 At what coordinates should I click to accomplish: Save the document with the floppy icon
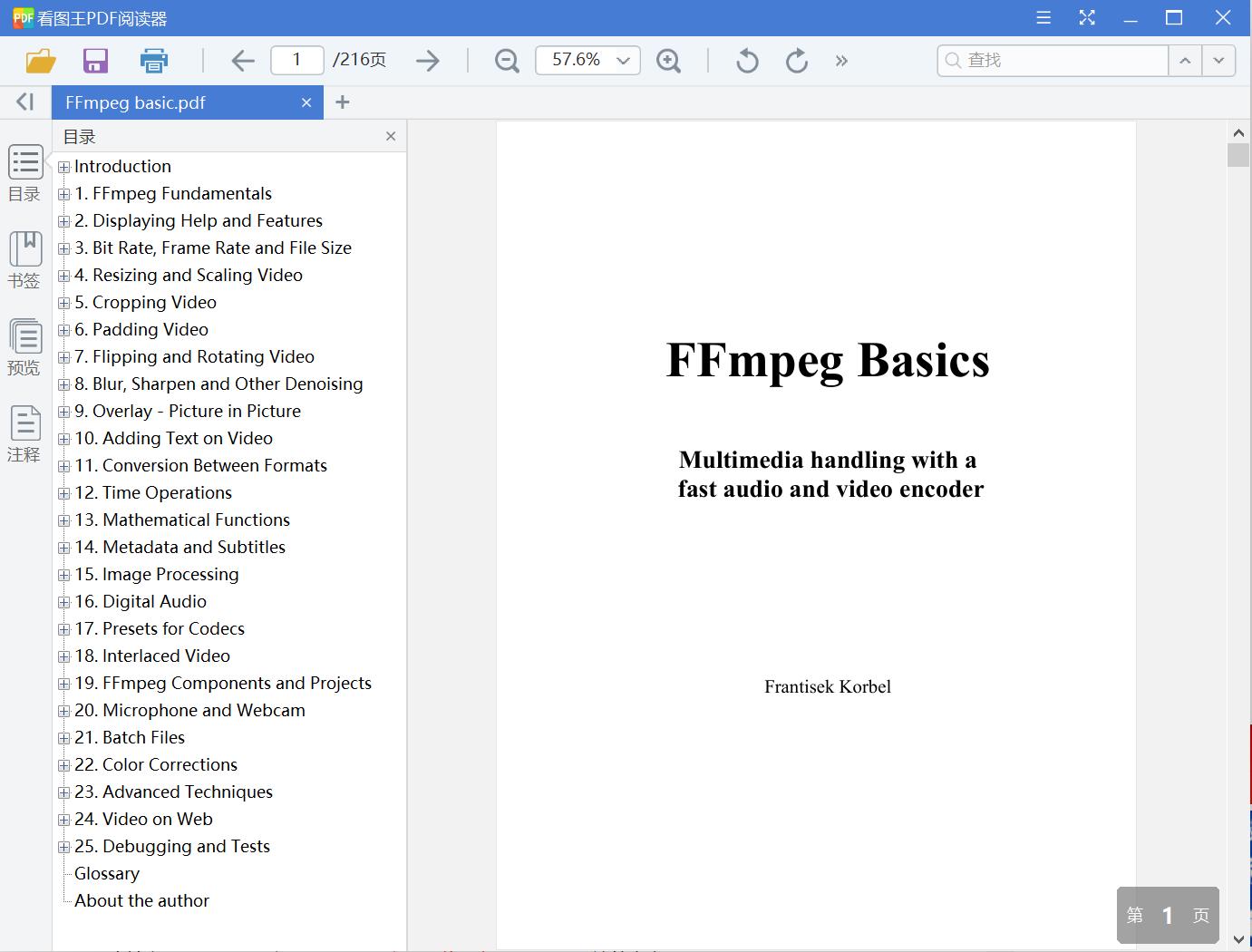point(95,61)
